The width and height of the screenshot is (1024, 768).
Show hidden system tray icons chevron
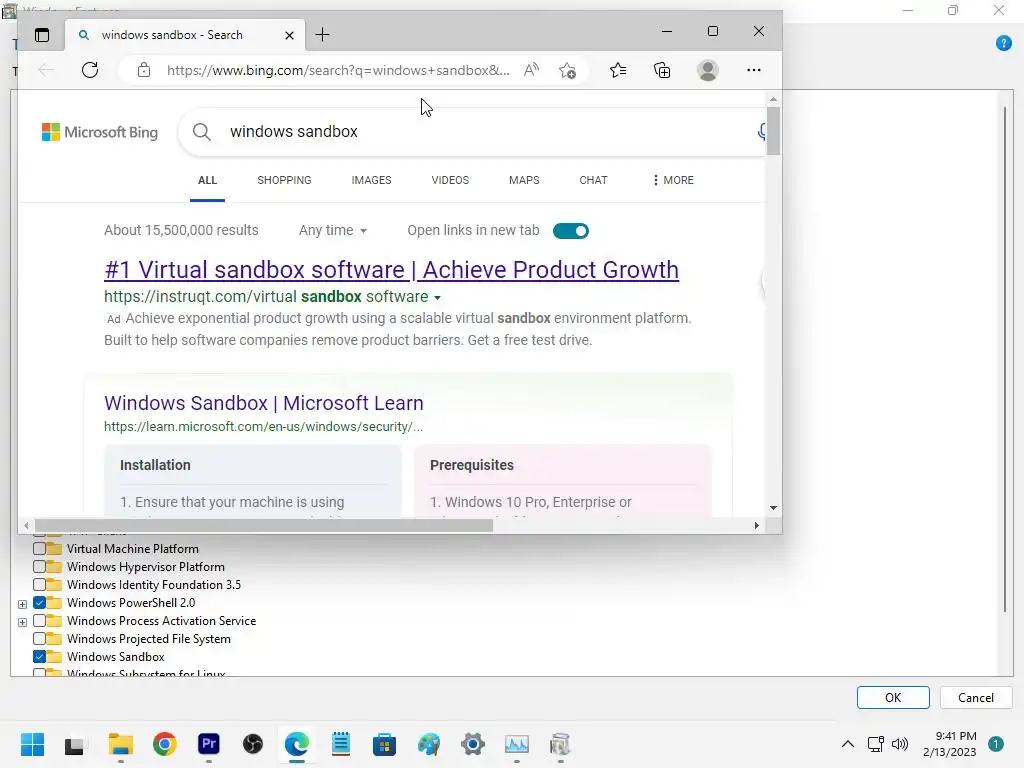click(848, 744)
